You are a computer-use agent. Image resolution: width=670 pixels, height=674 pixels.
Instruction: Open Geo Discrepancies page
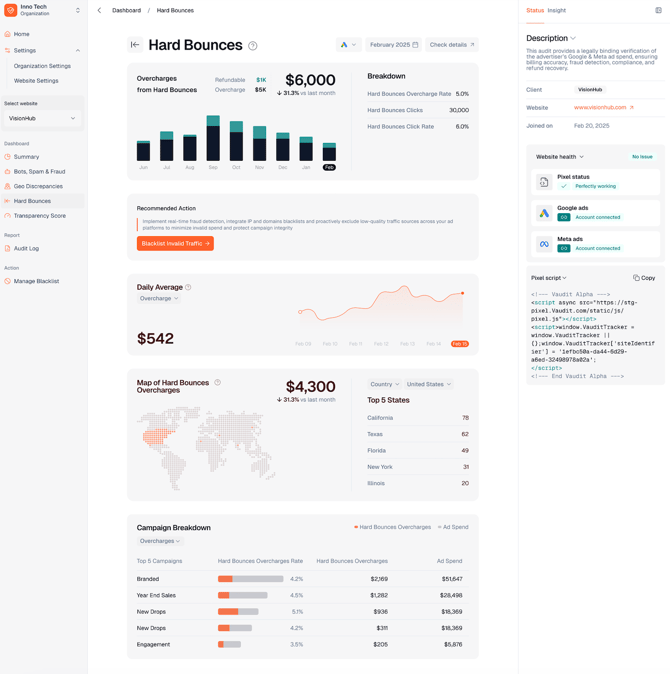tap(38, 186)
